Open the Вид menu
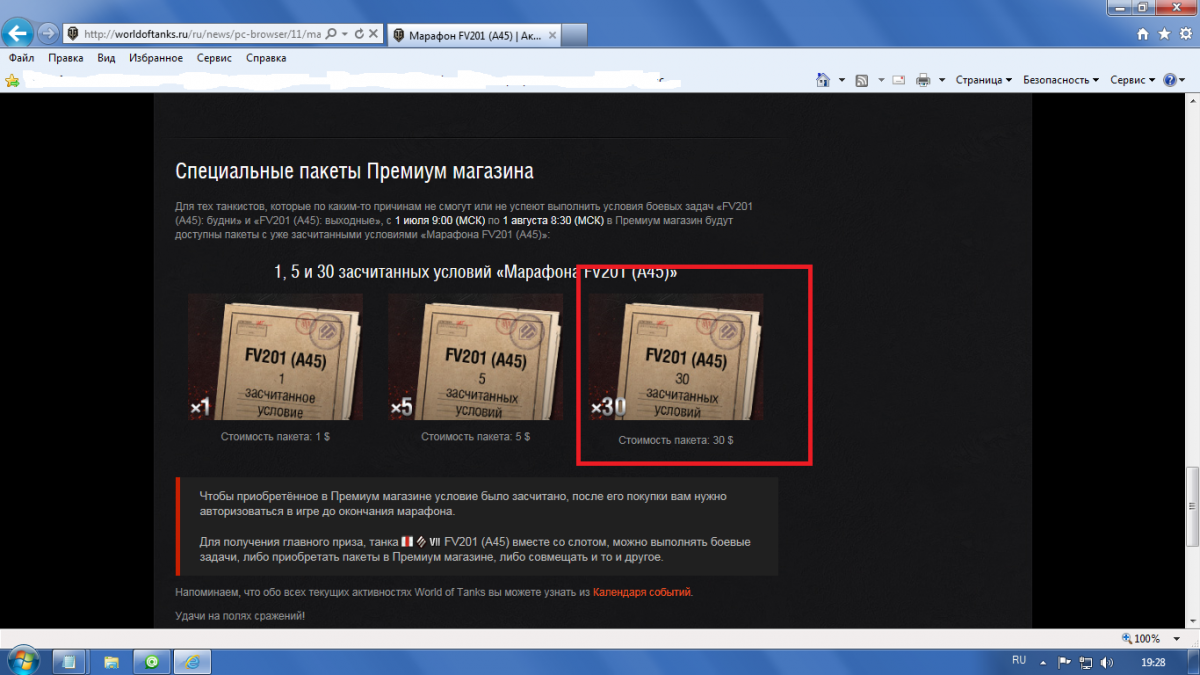The height and width of the screenshot is (675, 1200). [x=107, y=58]
